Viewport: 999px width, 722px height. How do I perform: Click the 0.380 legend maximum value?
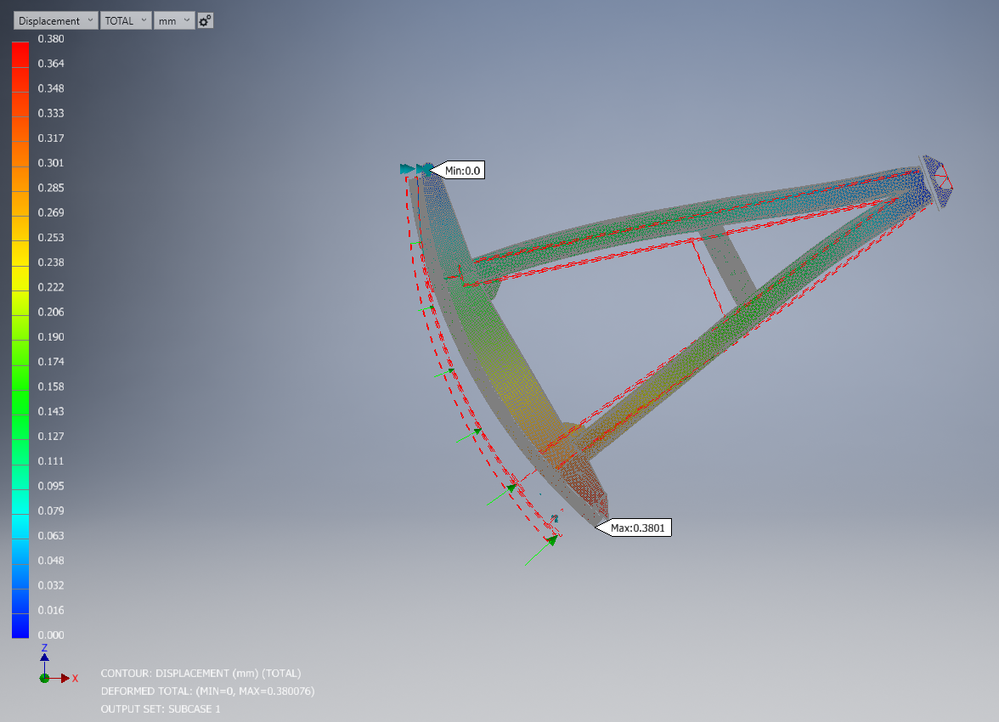51,39
